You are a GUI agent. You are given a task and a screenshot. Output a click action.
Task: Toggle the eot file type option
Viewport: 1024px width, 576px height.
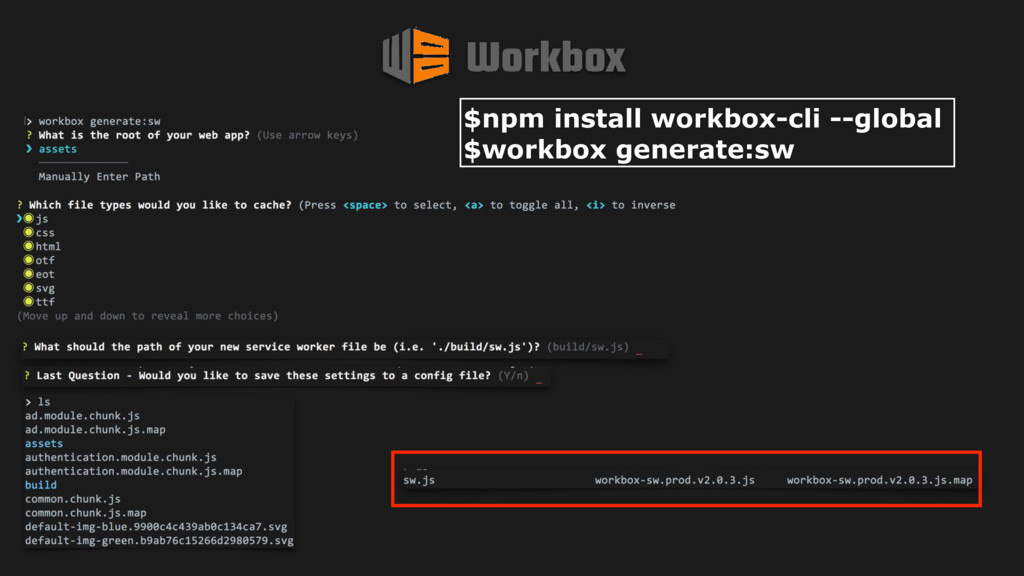click(29, 274)
